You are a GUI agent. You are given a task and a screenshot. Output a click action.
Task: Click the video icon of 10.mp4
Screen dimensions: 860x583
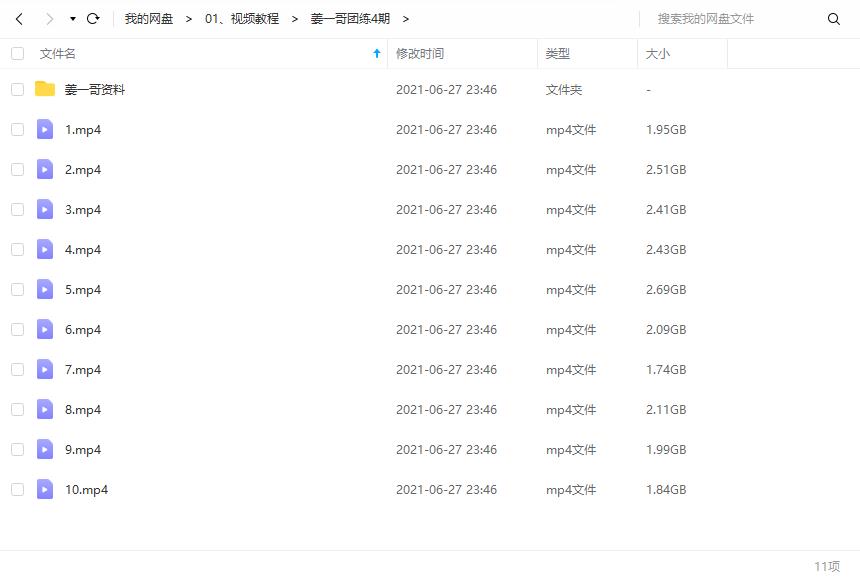tap(45, 490)
